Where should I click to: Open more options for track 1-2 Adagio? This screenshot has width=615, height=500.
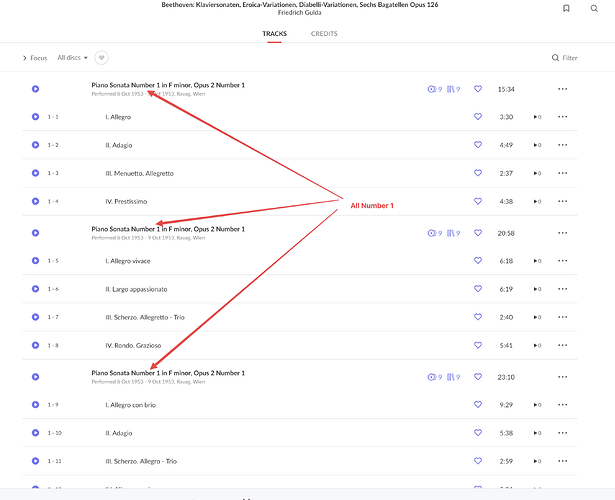tap(562, 145)
